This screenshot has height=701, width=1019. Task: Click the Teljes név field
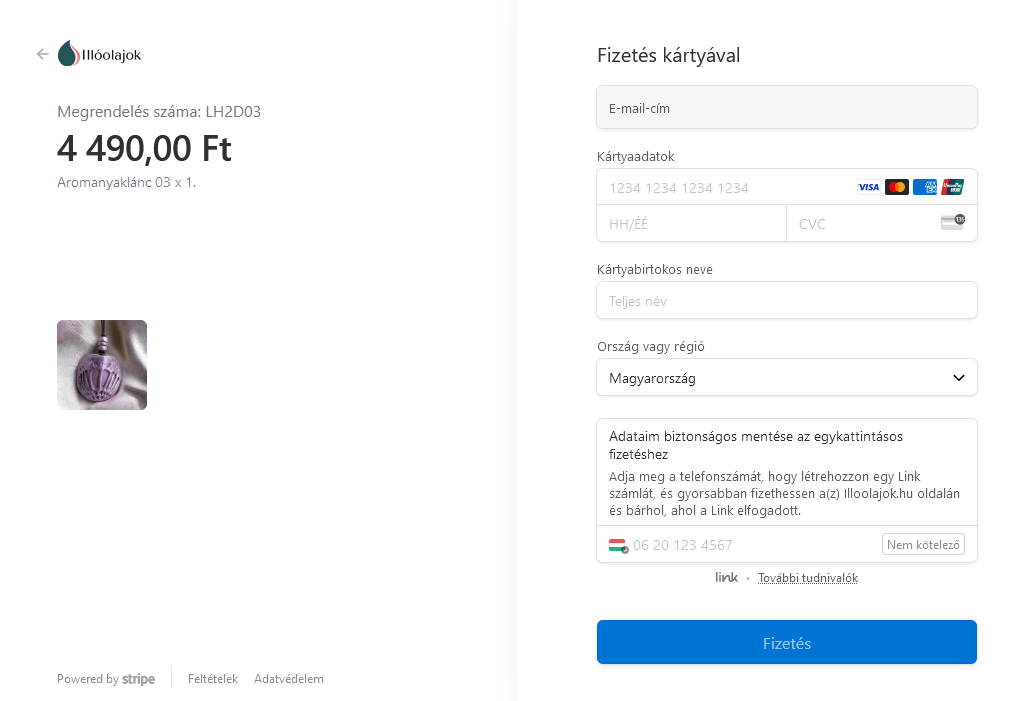[786, 300]
